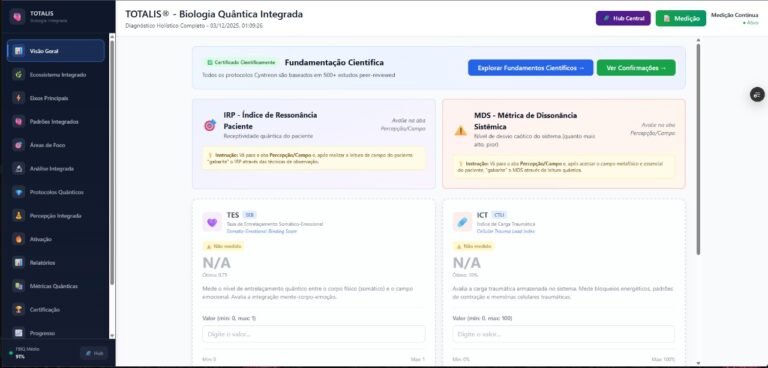
Task: Click the Certificação trophy icon
Action: pyautogui.click(x=19, y=310)
